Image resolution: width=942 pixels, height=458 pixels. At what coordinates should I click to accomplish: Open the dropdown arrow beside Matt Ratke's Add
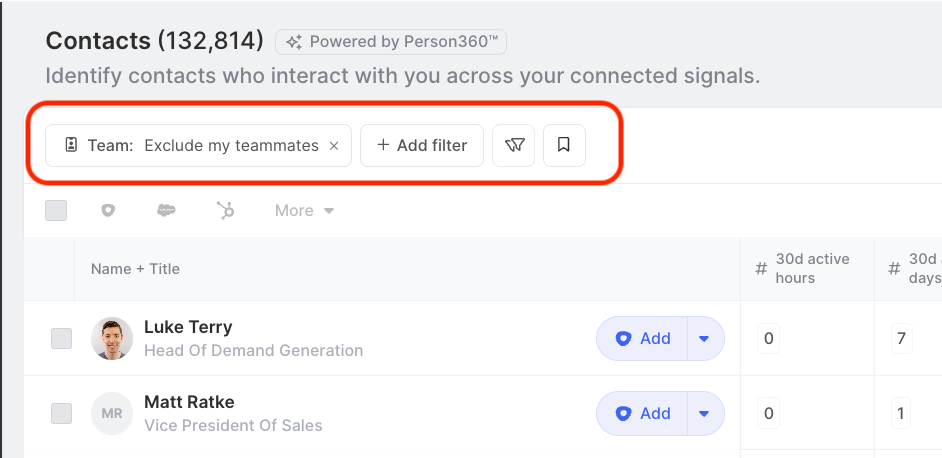705,414
